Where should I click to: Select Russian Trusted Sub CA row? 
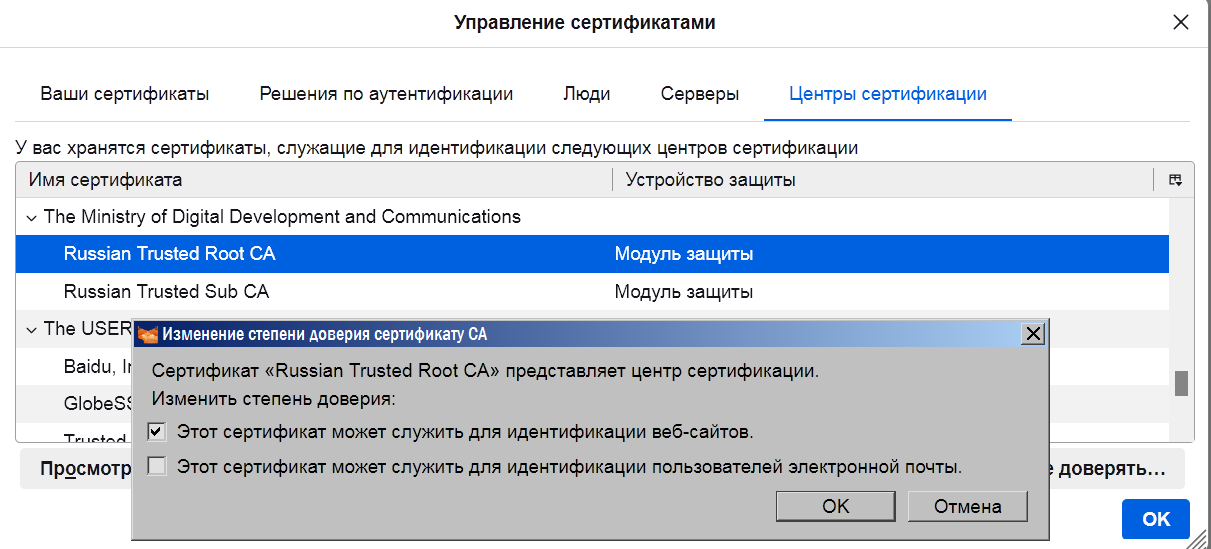pos(592,292)
